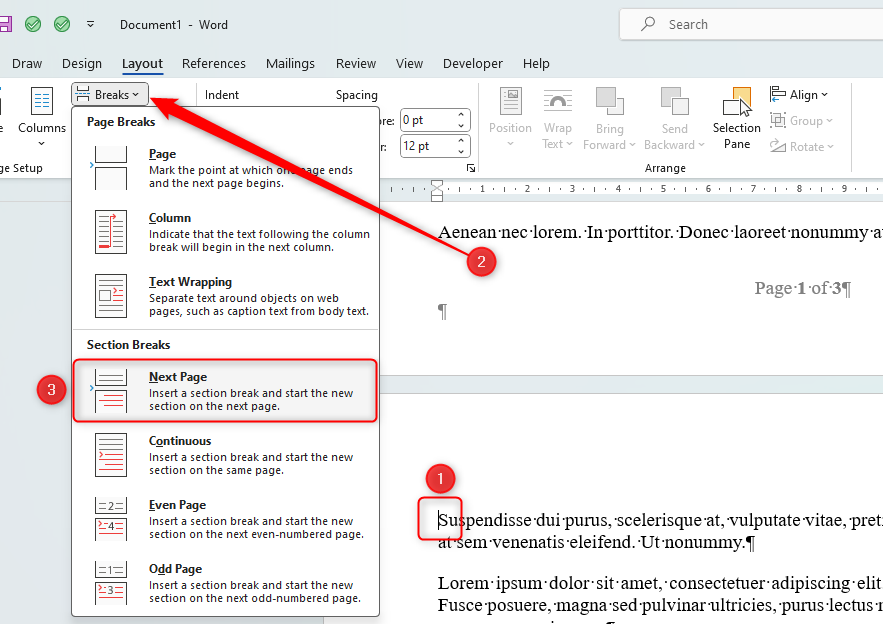This screenshot has width=883, height=624.
Task: Click the second green checkmark quick access icon
Action: coord(62,24)
